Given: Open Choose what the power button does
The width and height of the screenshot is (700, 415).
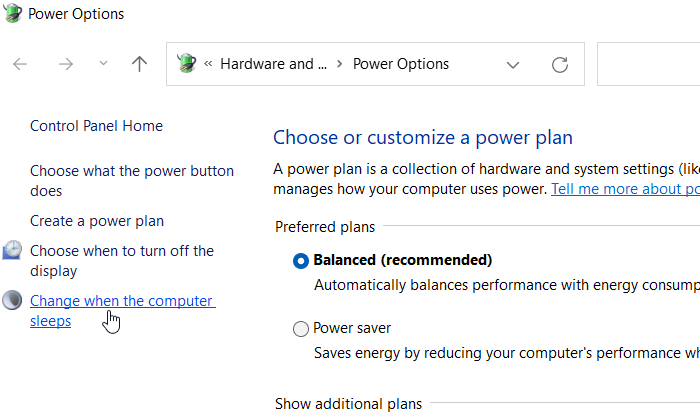Looking at the screenshot, I should pyautogui.click(x=132, y=181).
